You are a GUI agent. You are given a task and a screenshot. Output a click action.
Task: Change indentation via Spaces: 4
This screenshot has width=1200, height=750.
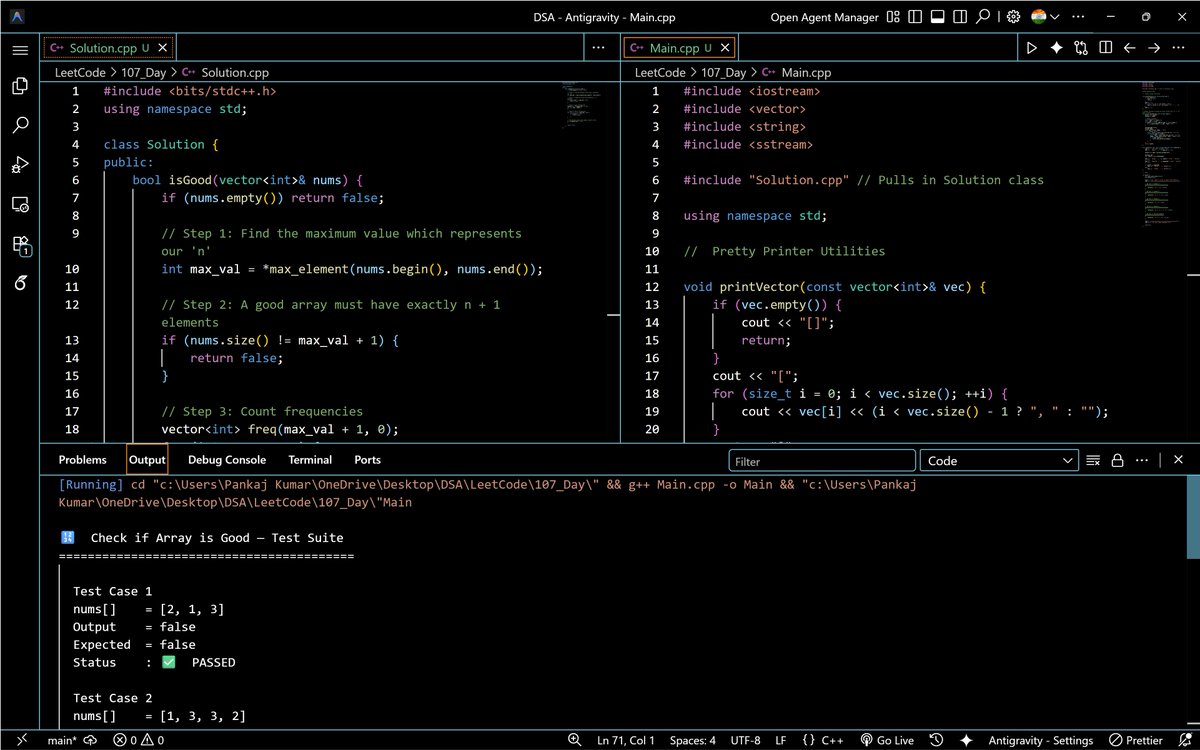(692, 740)
